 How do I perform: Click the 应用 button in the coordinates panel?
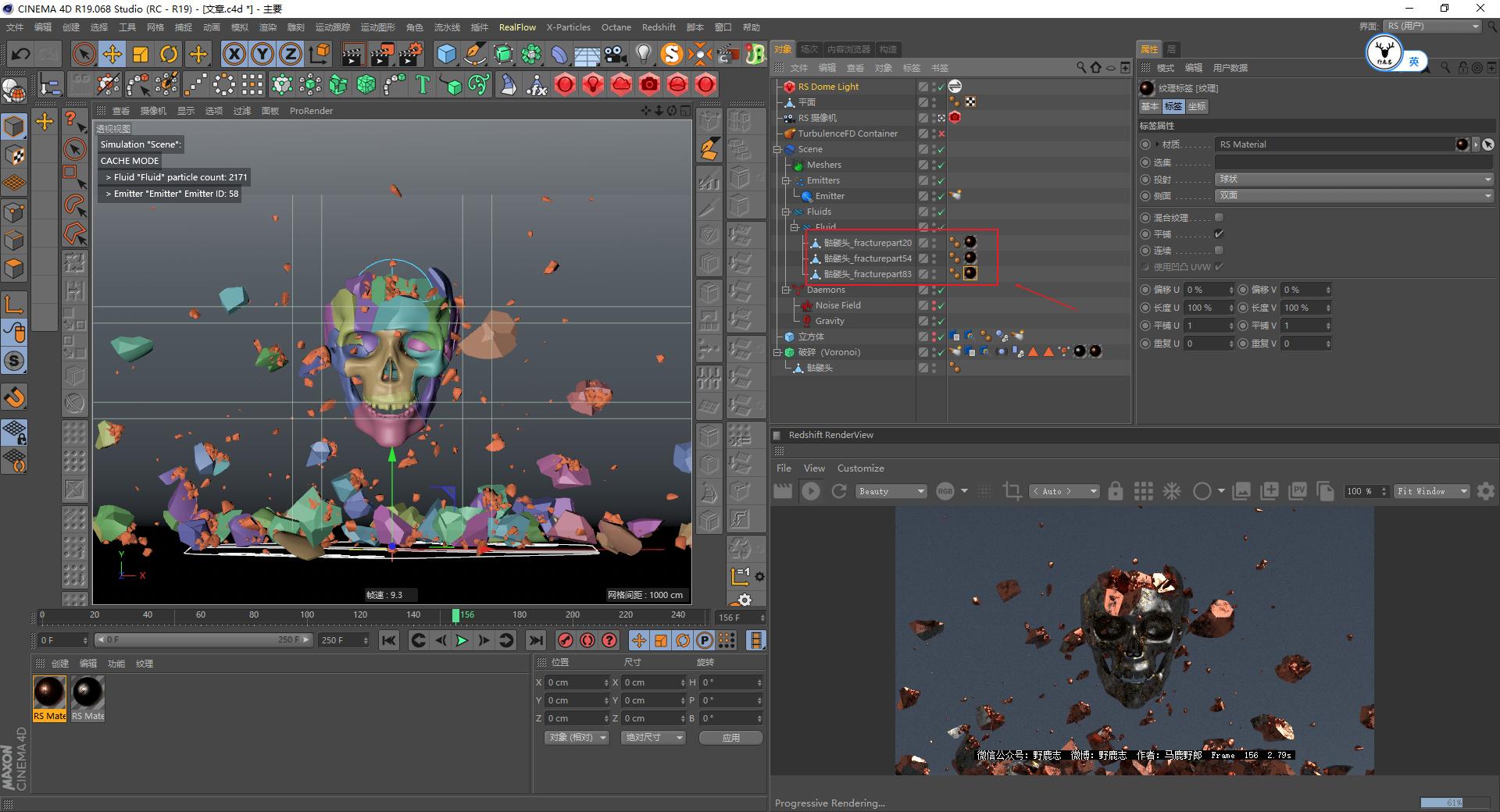[730, 737]
